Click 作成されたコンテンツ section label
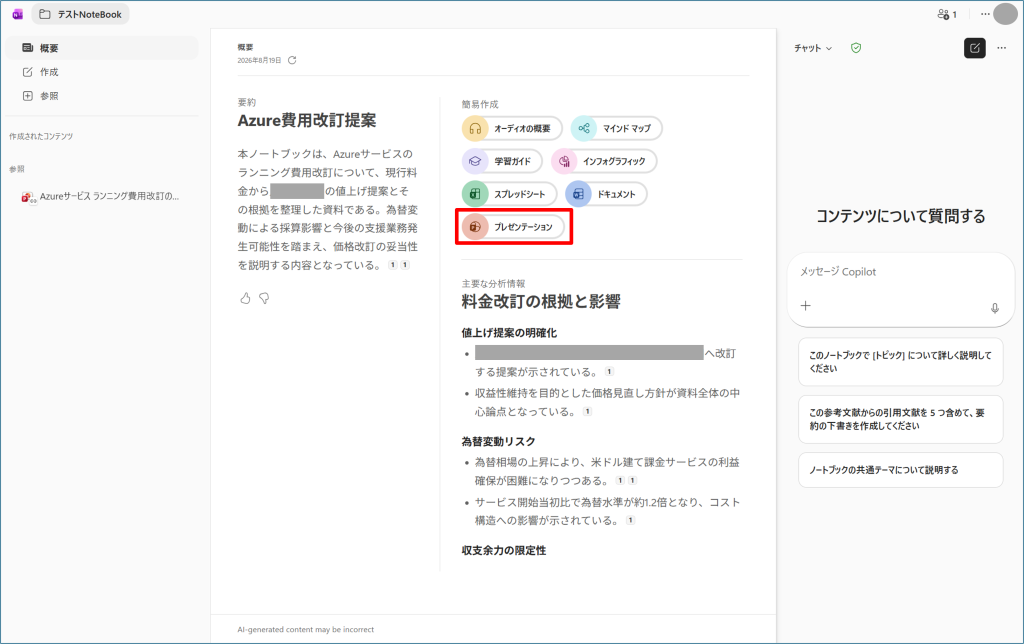 tap(41, 137)
